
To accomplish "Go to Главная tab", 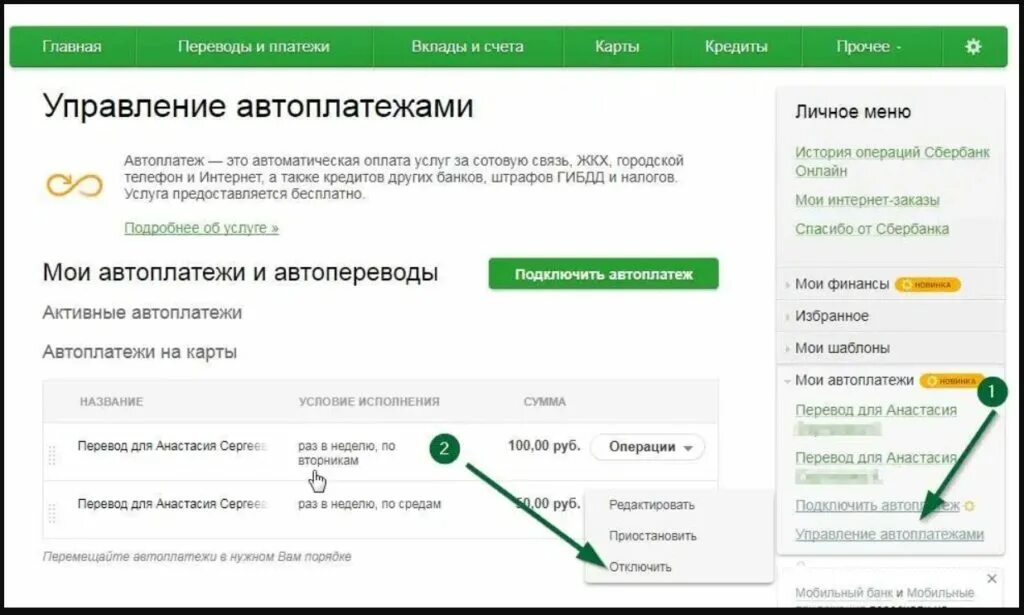I will pos(72,46).
